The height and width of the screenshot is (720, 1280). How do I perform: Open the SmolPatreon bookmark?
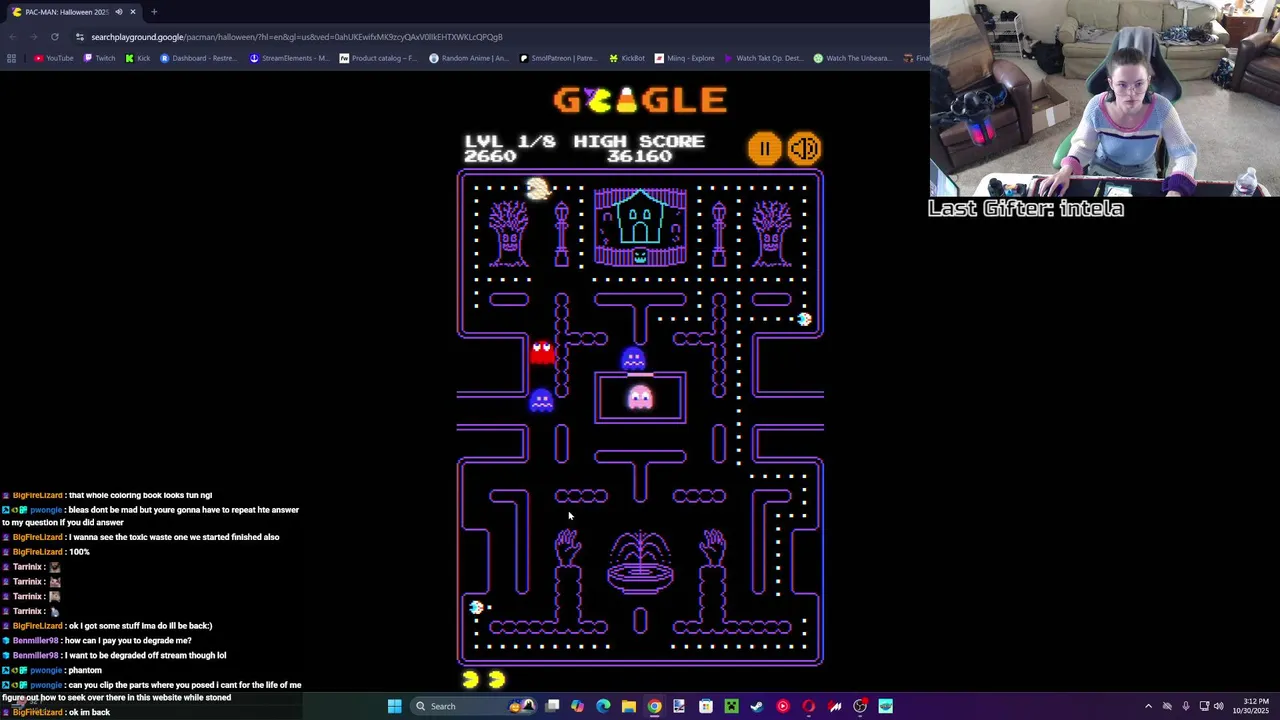click(x=558, y=58)
